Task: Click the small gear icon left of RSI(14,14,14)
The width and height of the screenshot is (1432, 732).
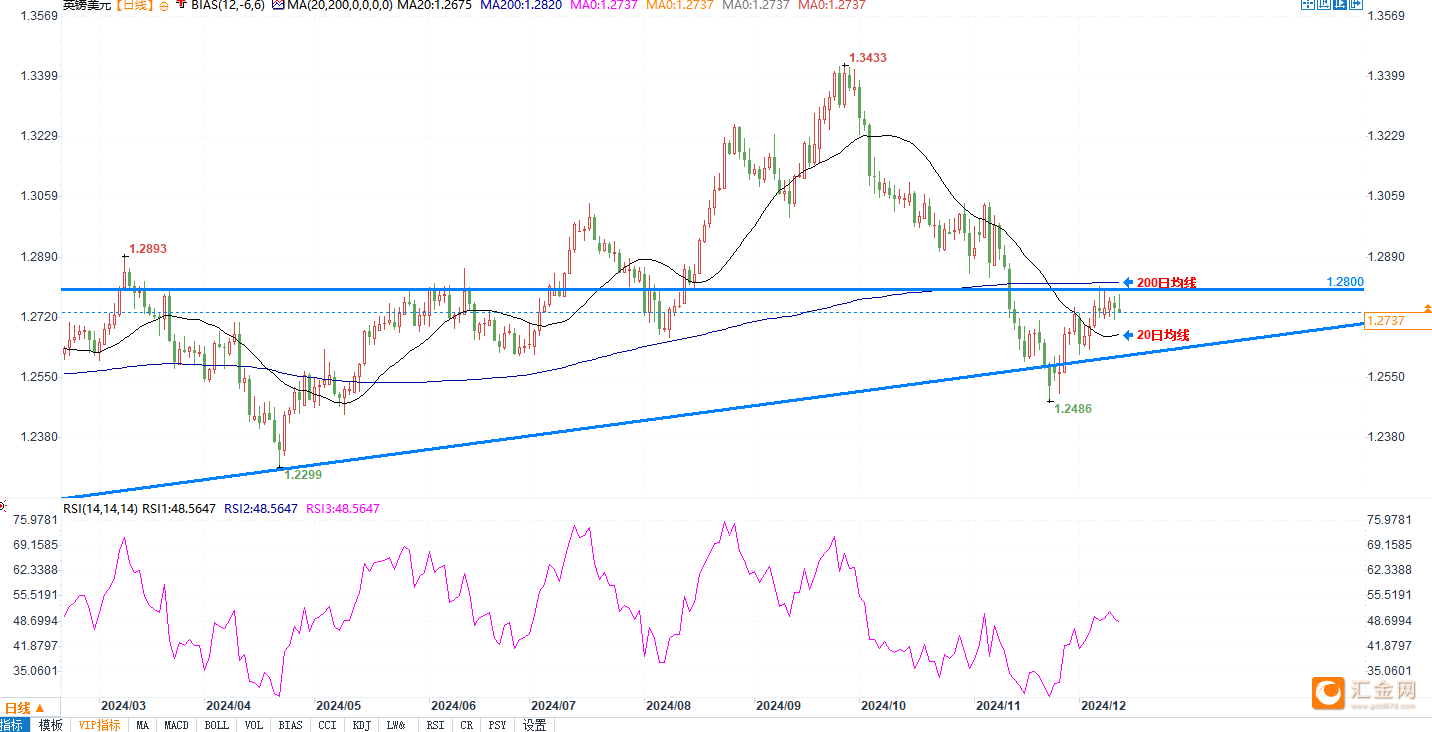Action: 3,509
